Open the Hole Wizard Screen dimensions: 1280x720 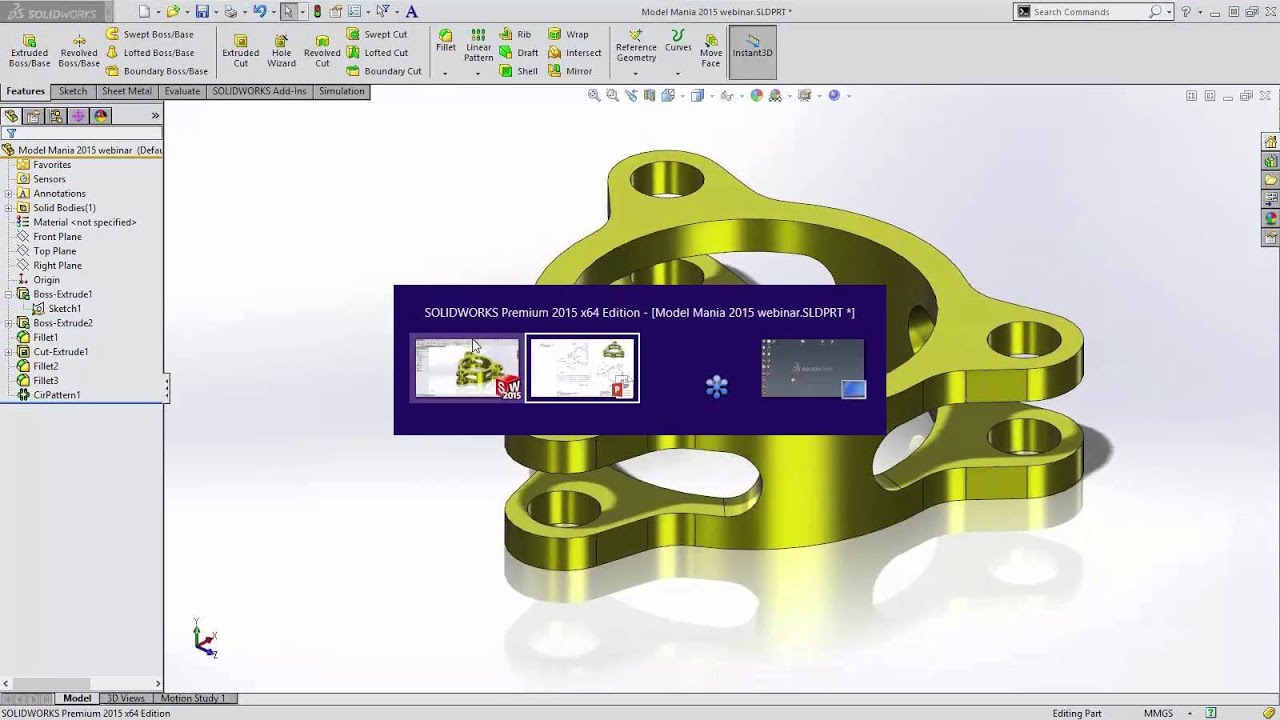(x=281, y=50)
